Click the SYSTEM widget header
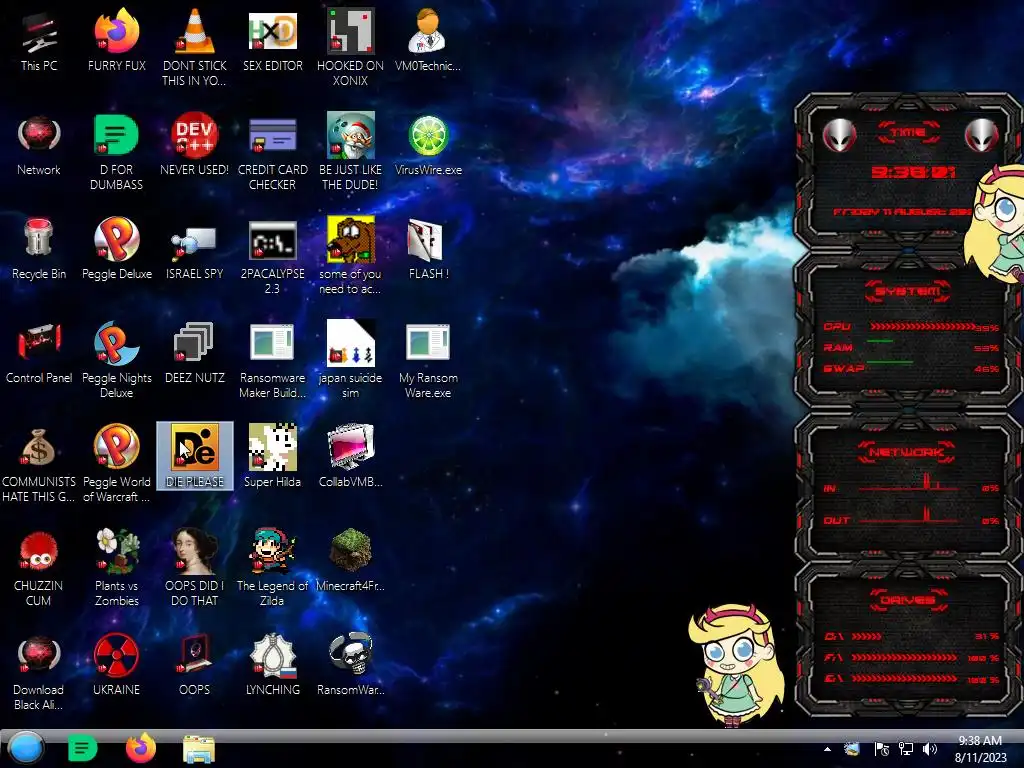 click(908, 291)
